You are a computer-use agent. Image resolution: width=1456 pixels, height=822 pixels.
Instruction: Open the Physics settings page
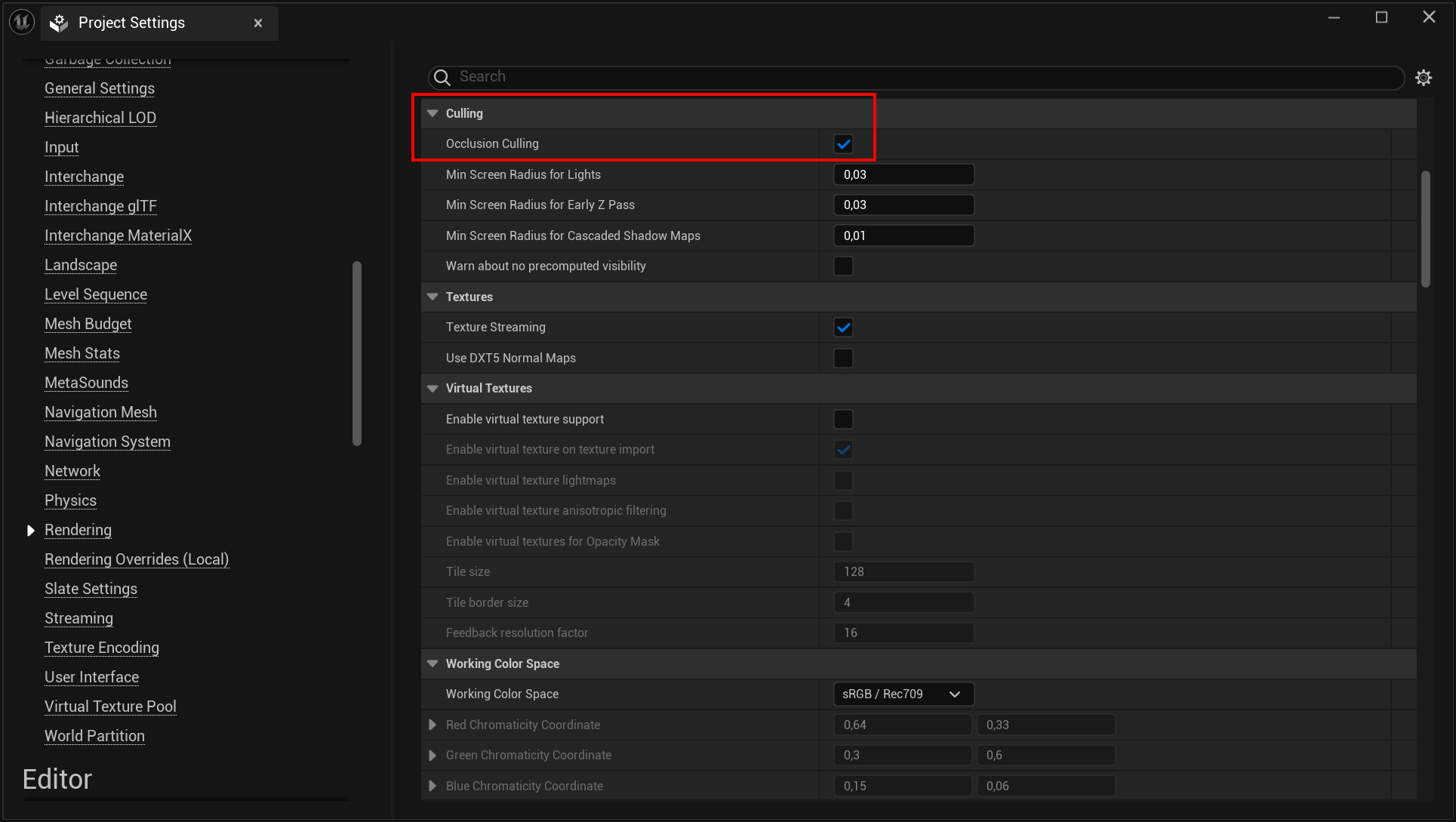click(x=70, y=500)
